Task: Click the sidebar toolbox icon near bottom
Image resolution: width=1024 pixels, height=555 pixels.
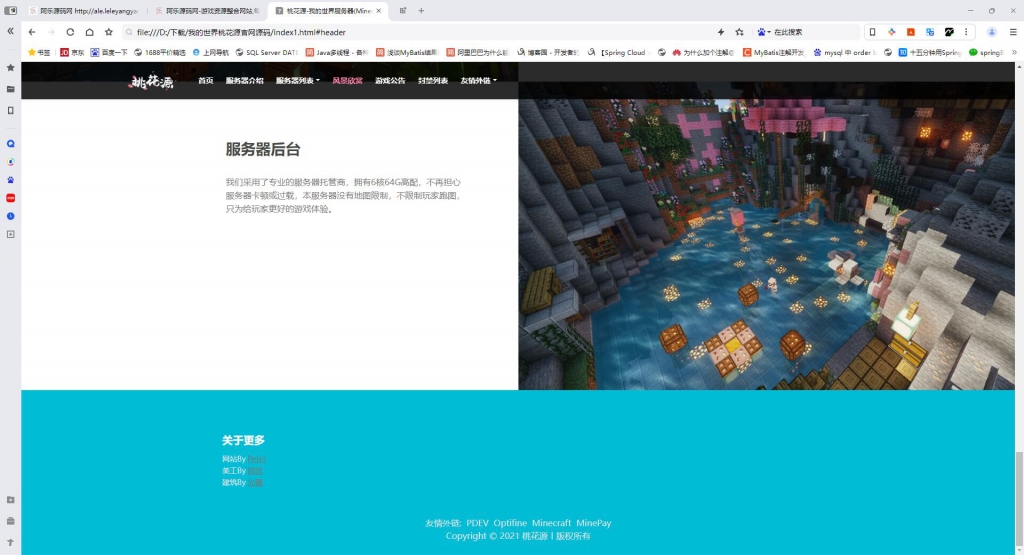Action: 10,521
